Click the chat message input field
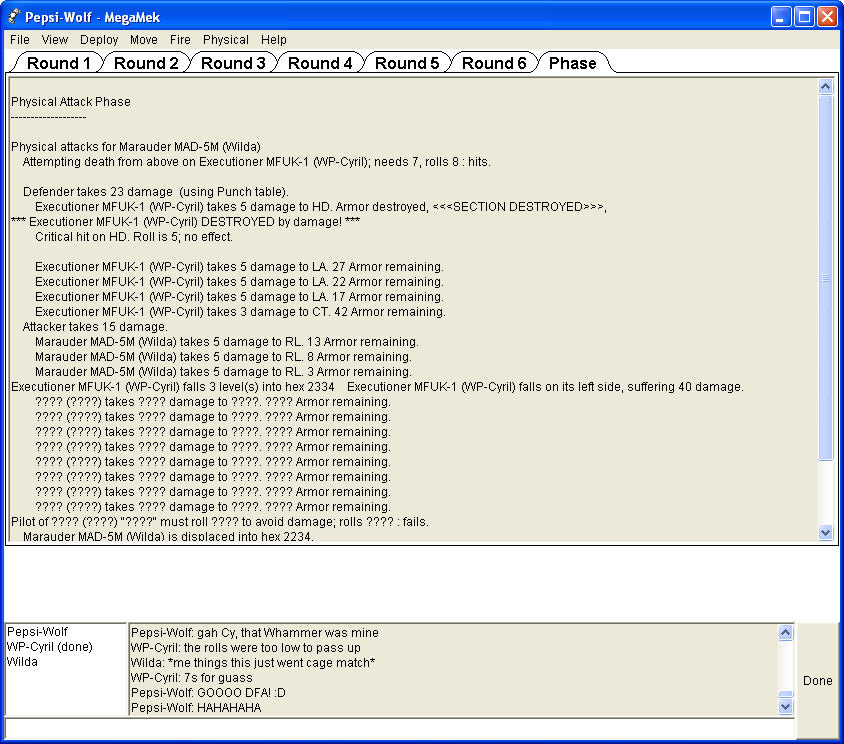 400,728
